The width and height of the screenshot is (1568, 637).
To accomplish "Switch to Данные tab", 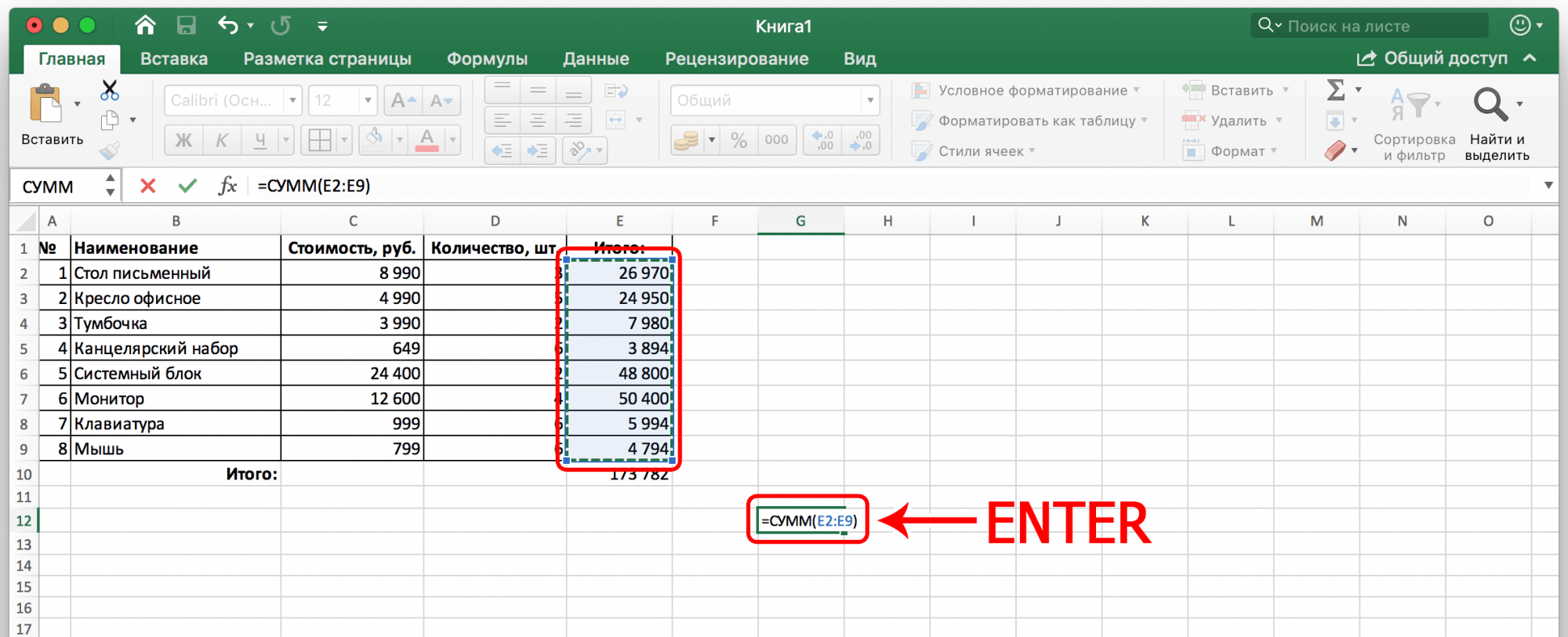I will tap(596, 59).
